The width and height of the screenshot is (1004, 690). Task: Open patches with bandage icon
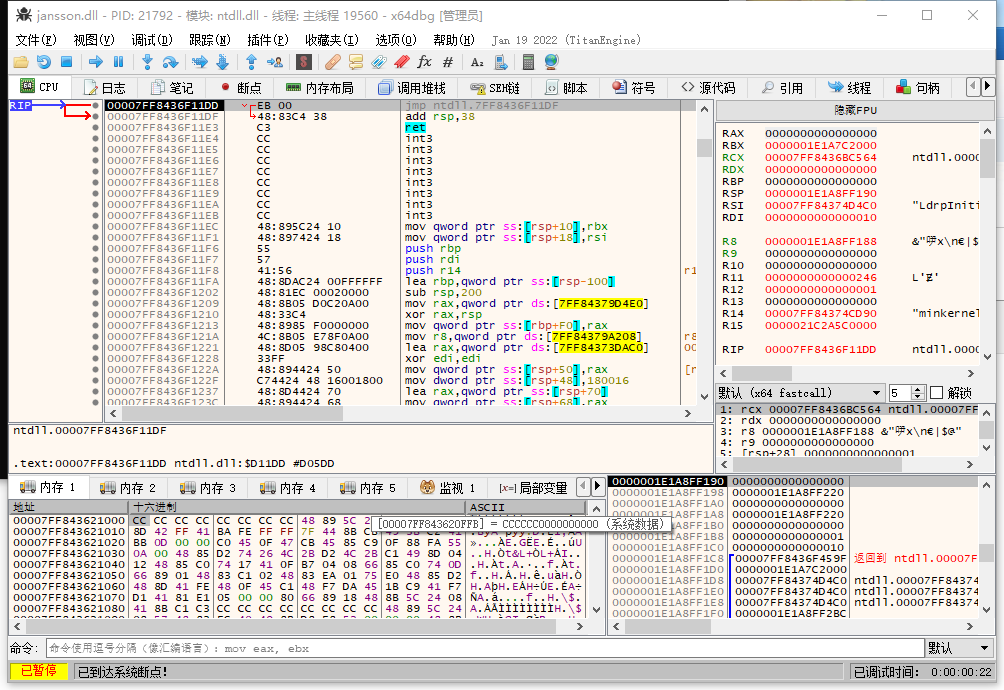click(333, 62)
